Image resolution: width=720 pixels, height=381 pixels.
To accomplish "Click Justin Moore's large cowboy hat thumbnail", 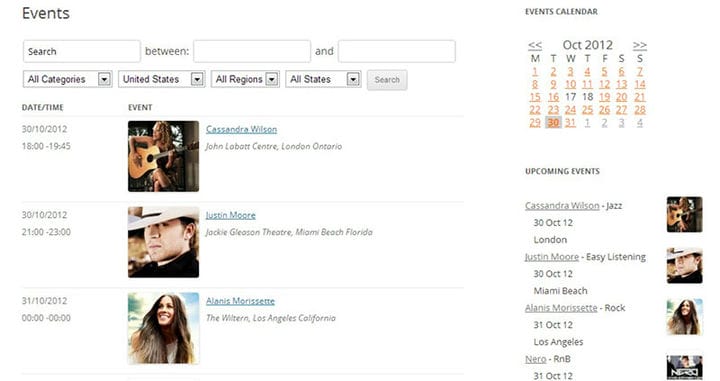I will 163,242.
